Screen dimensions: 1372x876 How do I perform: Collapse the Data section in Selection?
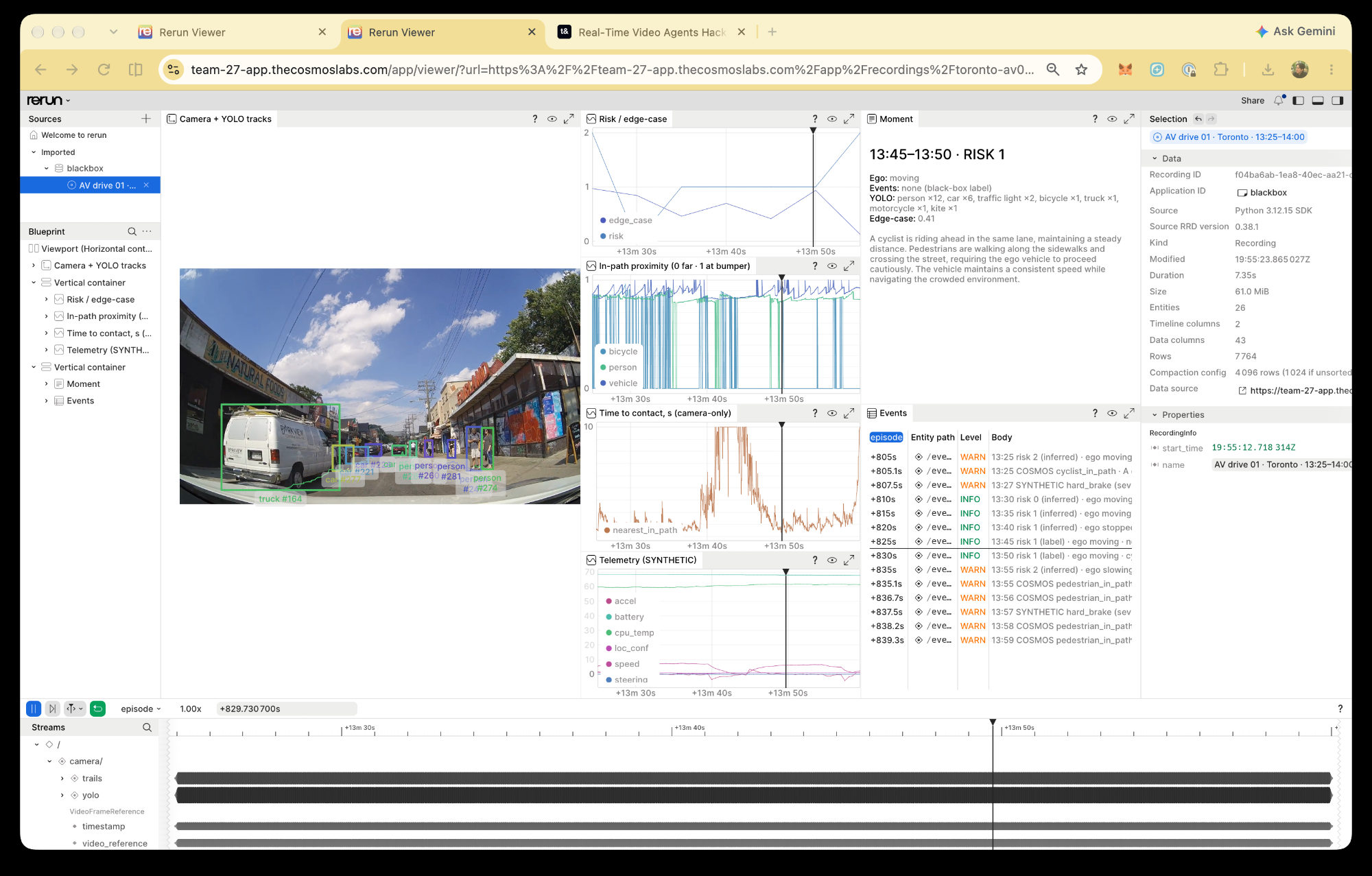(1155, 158)
